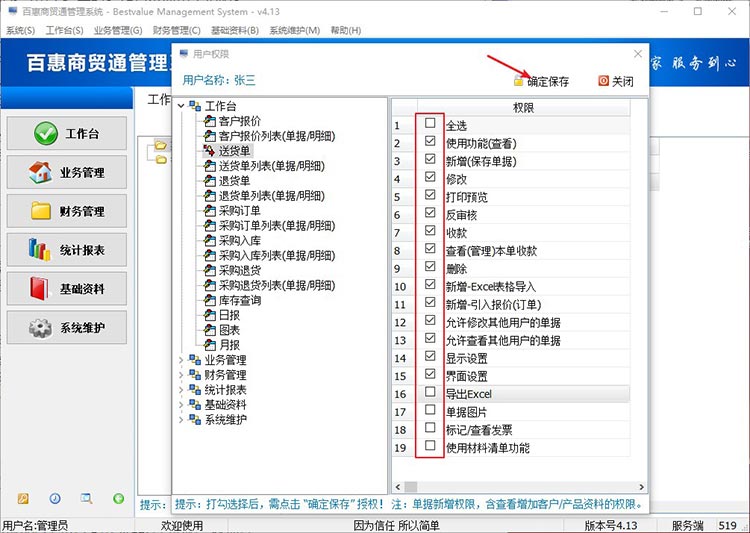Click the icon beside 采购入库 tree node
This screenshot has width=750, height=533.
pyautogui.click(x=210, y=240)
